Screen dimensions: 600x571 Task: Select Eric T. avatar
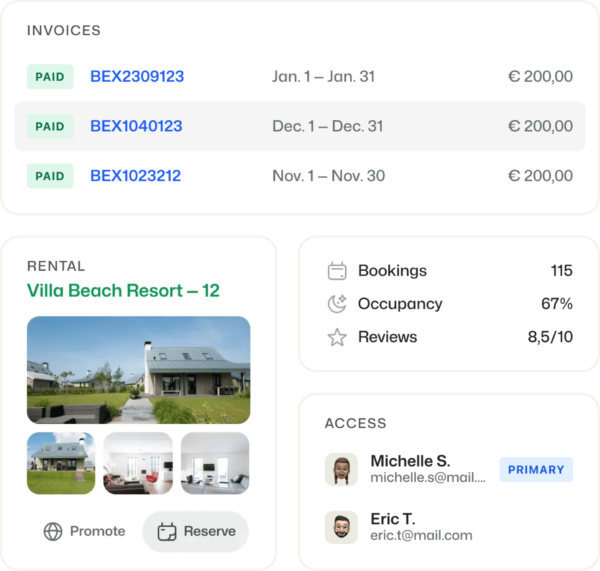pyautogui.click(x=341, y=527)
